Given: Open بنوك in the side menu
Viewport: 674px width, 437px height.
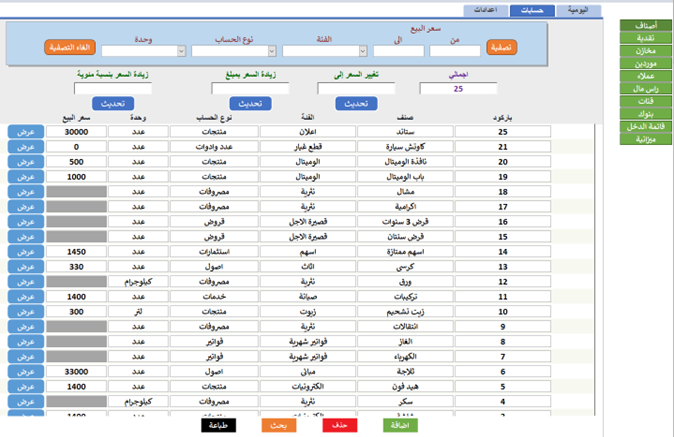Looking at the screenshot, I should [x=646, y=114].
